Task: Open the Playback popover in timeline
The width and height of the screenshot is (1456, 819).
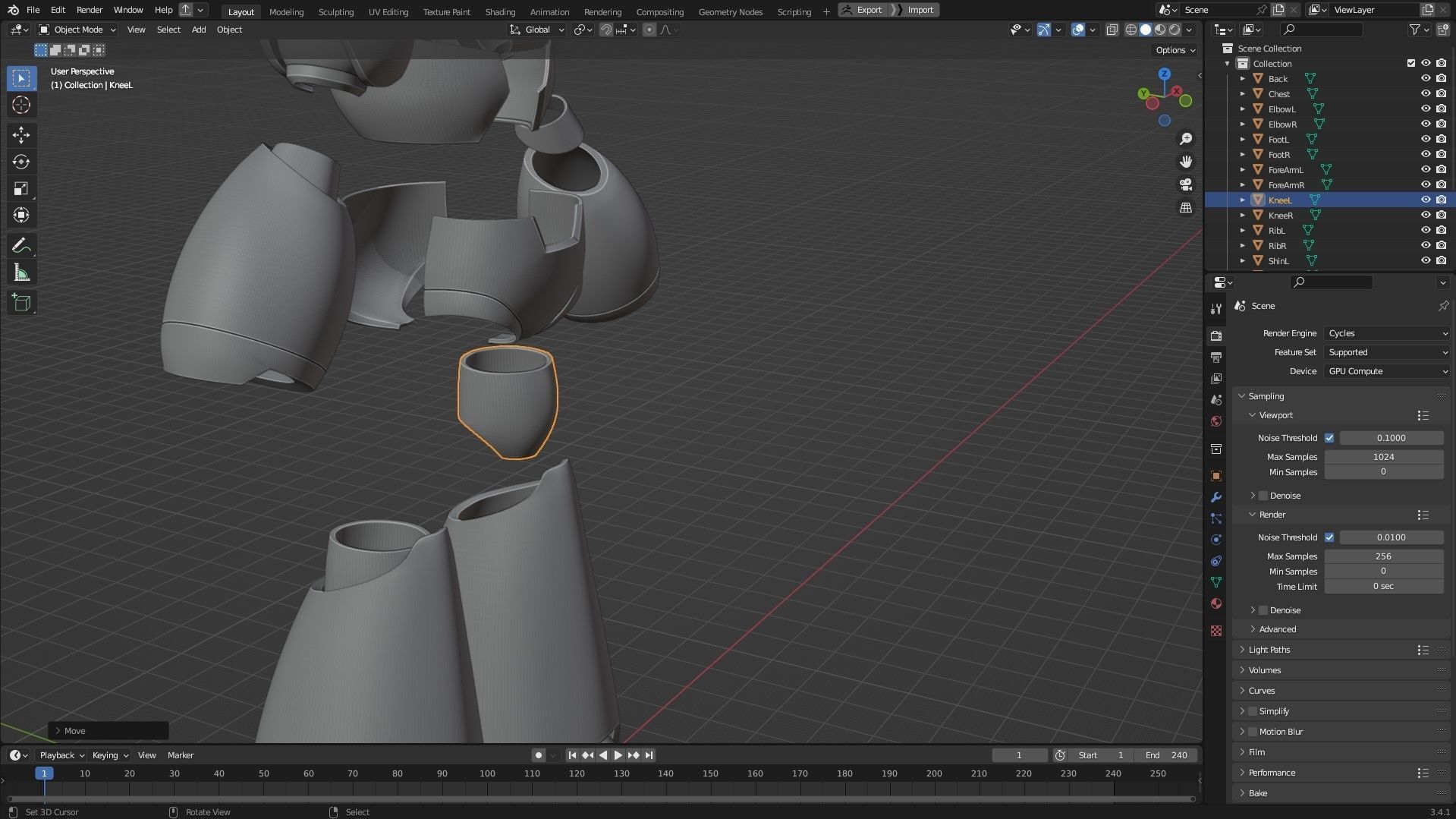Action: (x=61, y=755)
